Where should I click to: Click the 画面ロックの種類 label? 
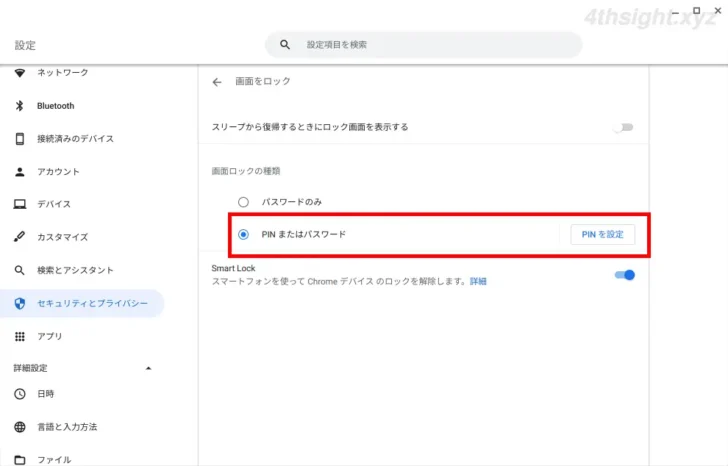coord(246,171)
